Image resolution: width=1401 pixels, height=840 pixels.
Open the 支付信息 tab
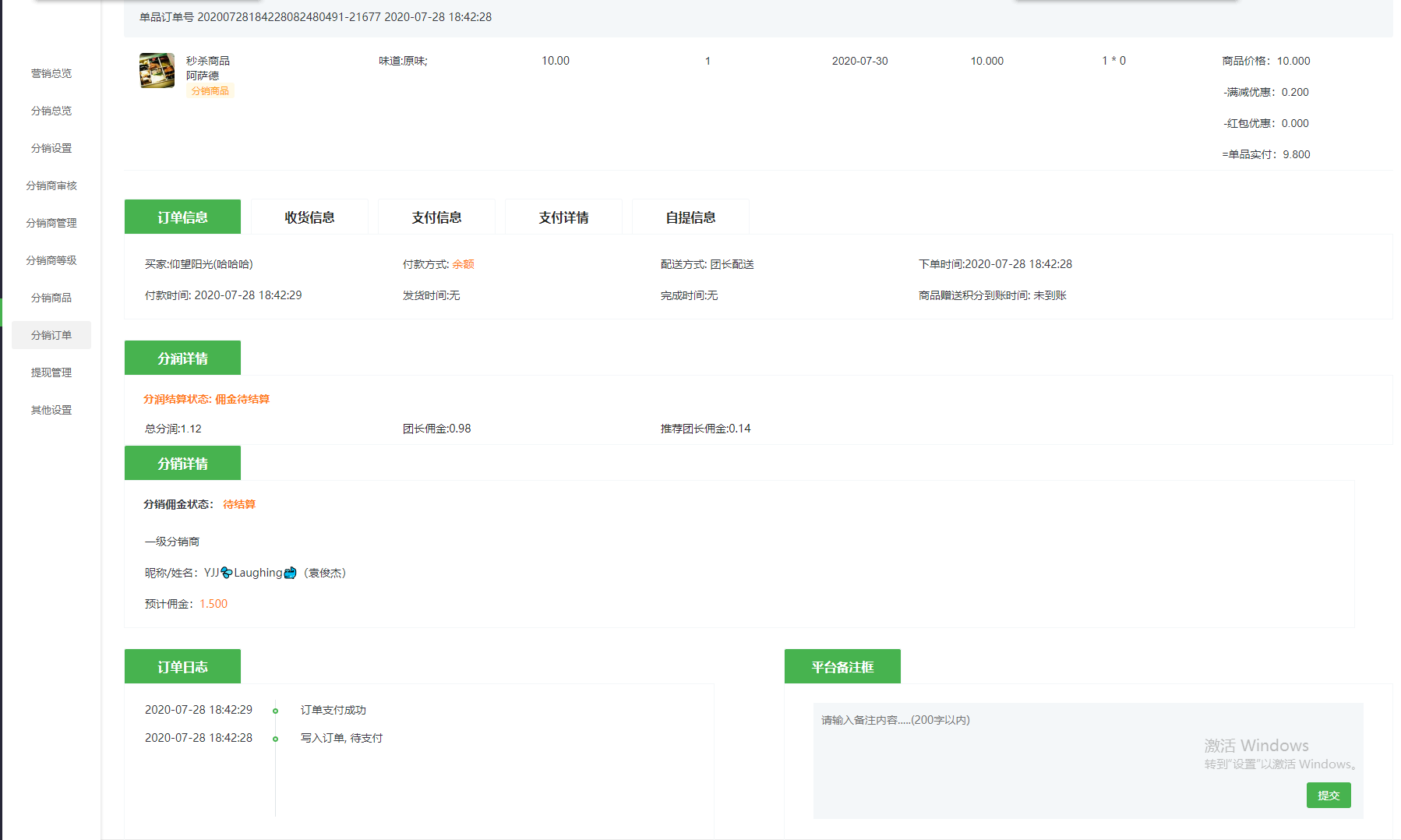coord(436,217)
